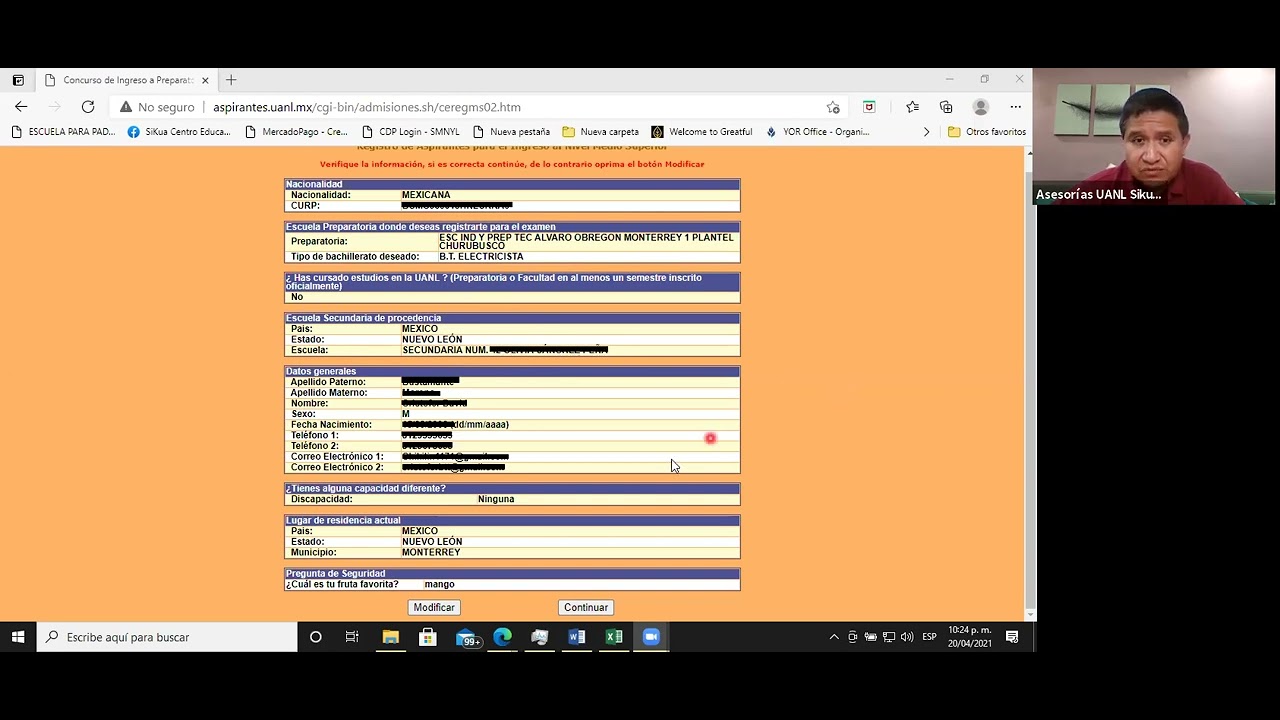Open Cortana circle icon

315,637
